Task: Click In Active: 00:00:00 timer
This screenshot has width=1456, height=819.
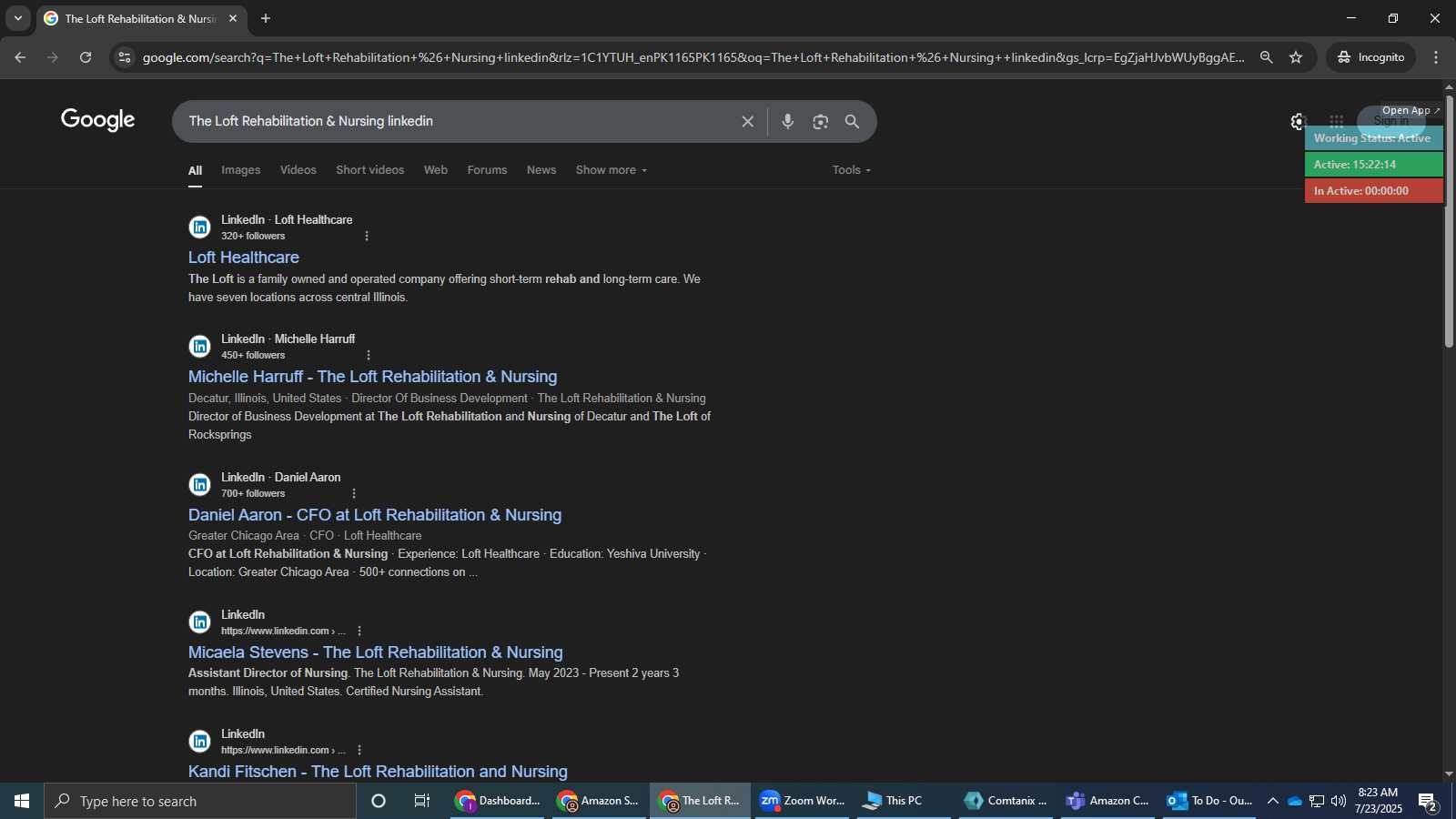Action: (x=1373, y=191)
